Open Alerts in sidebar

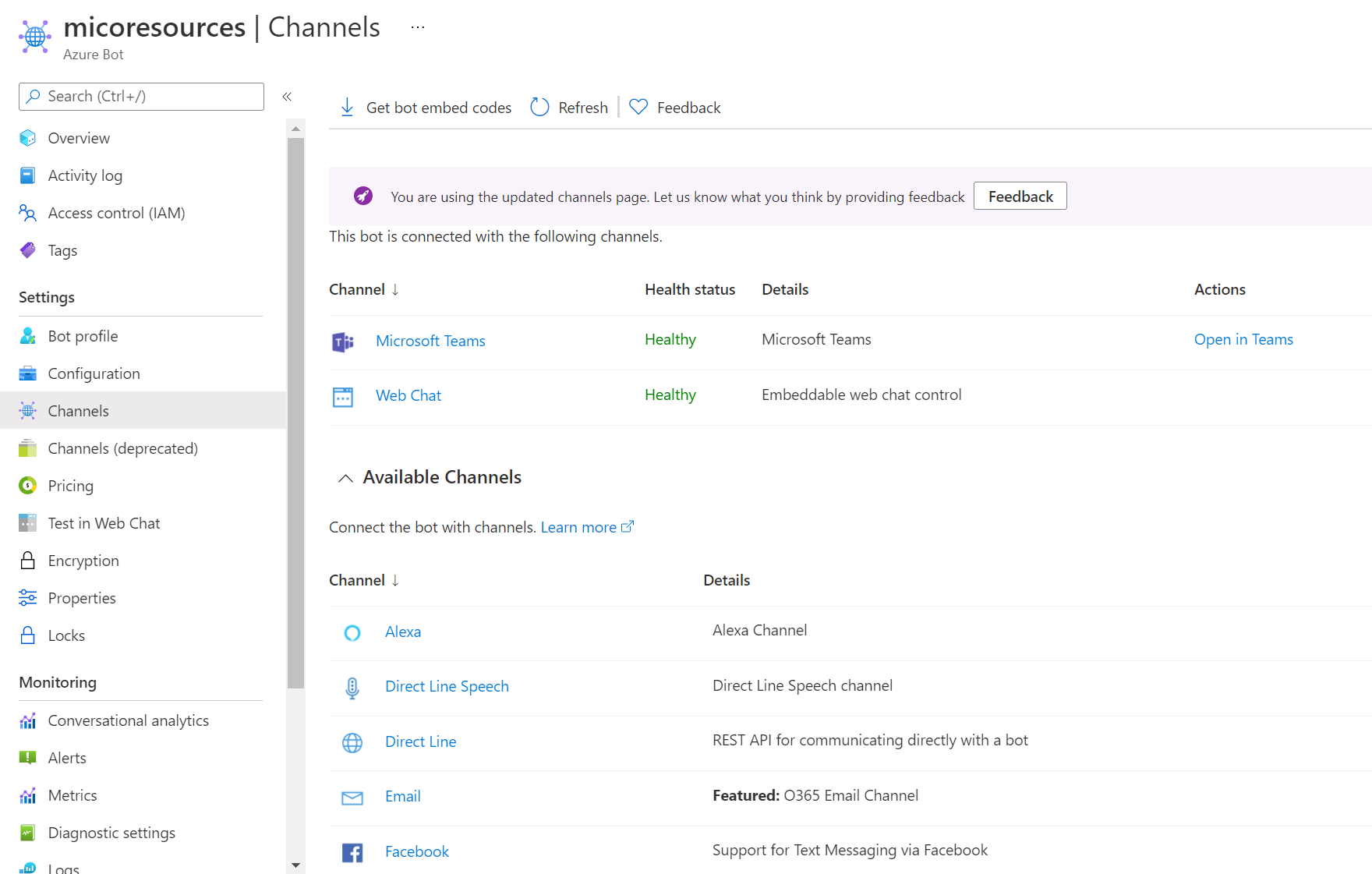tap(67, 758)
